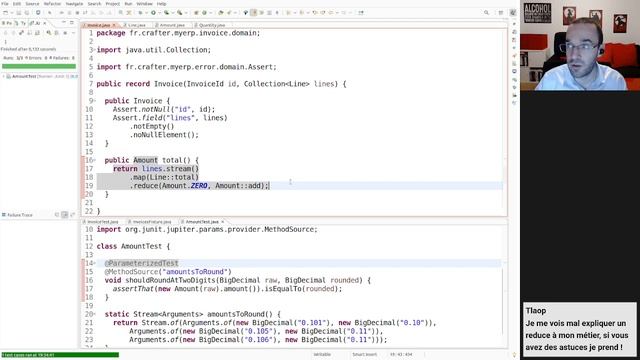The height and width of the screenshot is (360, 640).
Task: Click the Stop JUnit test run icon
Action: pyautogui.click(x=65, y=33)
